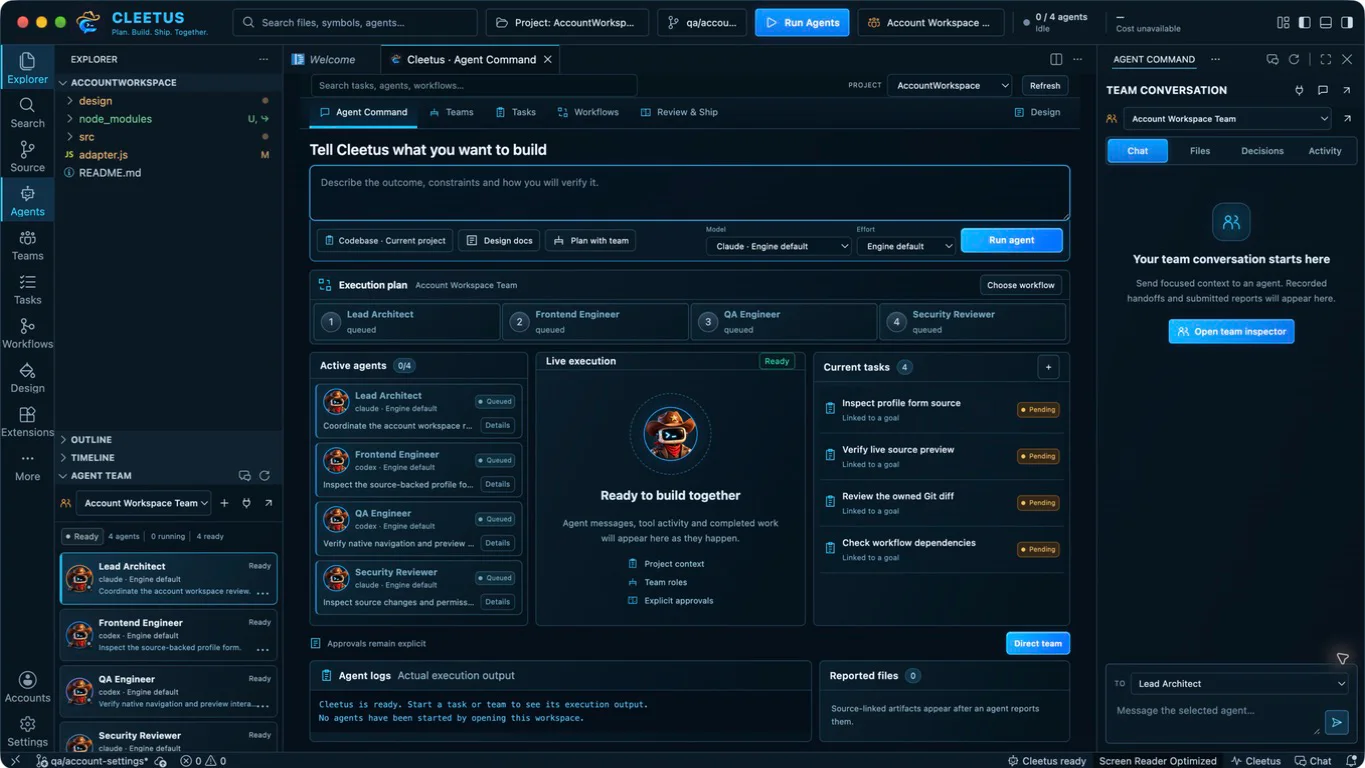Image resolution: width=1365 pixels, height=768 pixels.
Task: Click the Direct team button
Action: tap(1037, 643)
